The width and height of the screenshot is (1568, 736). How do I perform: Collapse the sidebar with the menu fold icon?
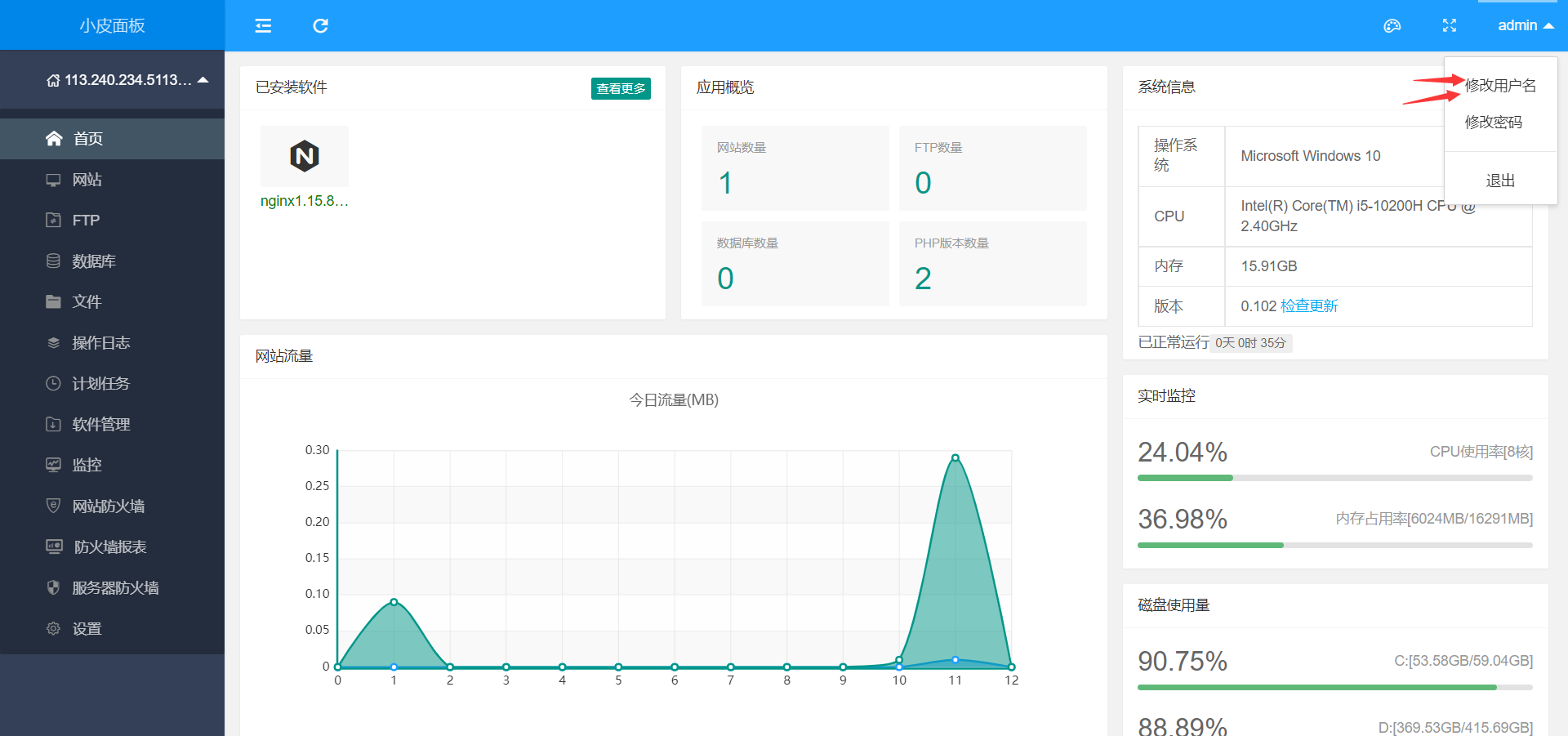tap(263, 25)
